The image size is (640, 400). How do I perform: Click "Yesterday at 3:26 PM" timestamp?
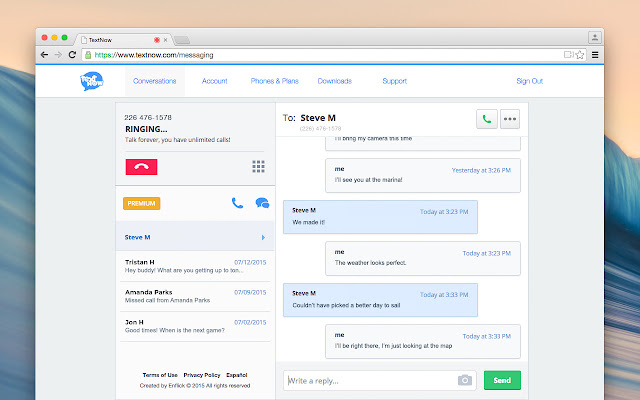(x=481, y=170)
